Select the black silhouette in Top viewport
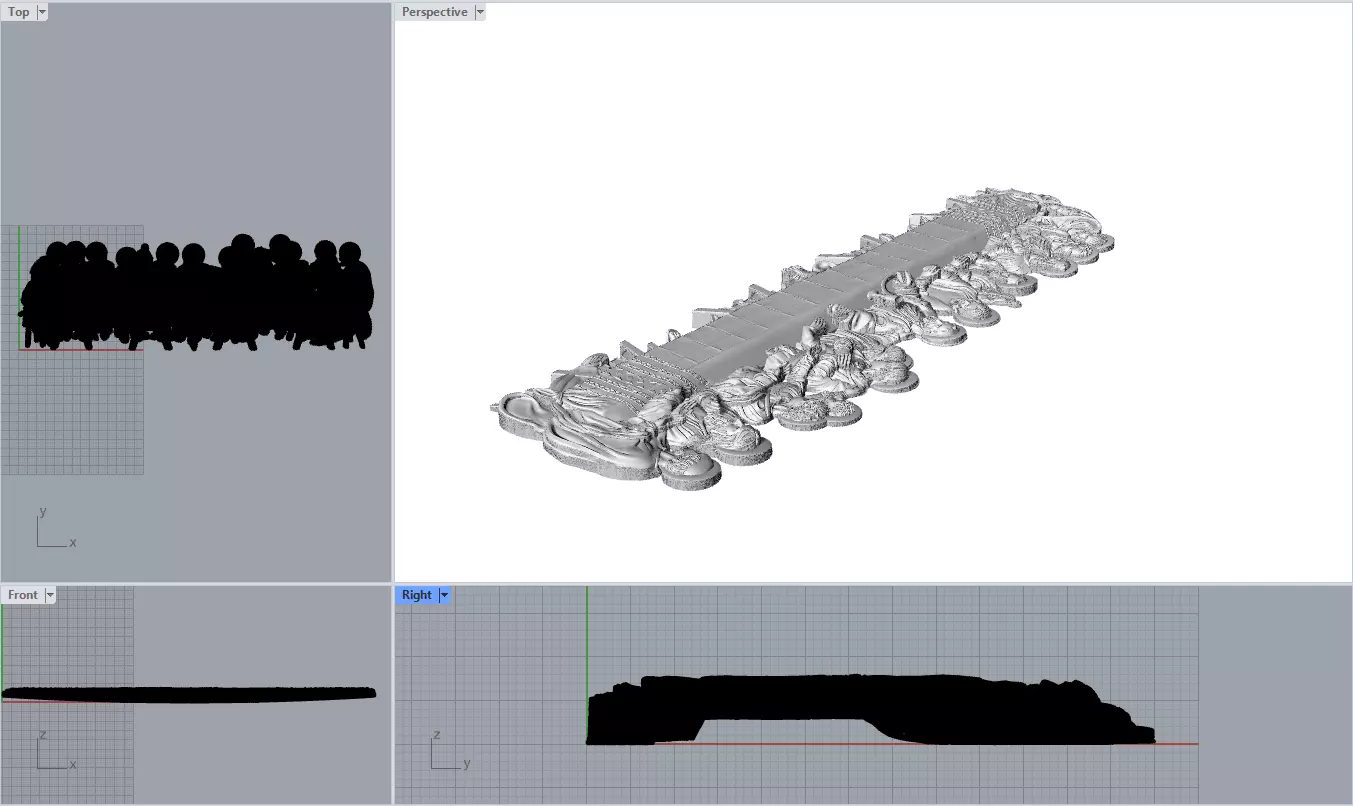Viewport: 1353px width, 806px height. point(196,293)
